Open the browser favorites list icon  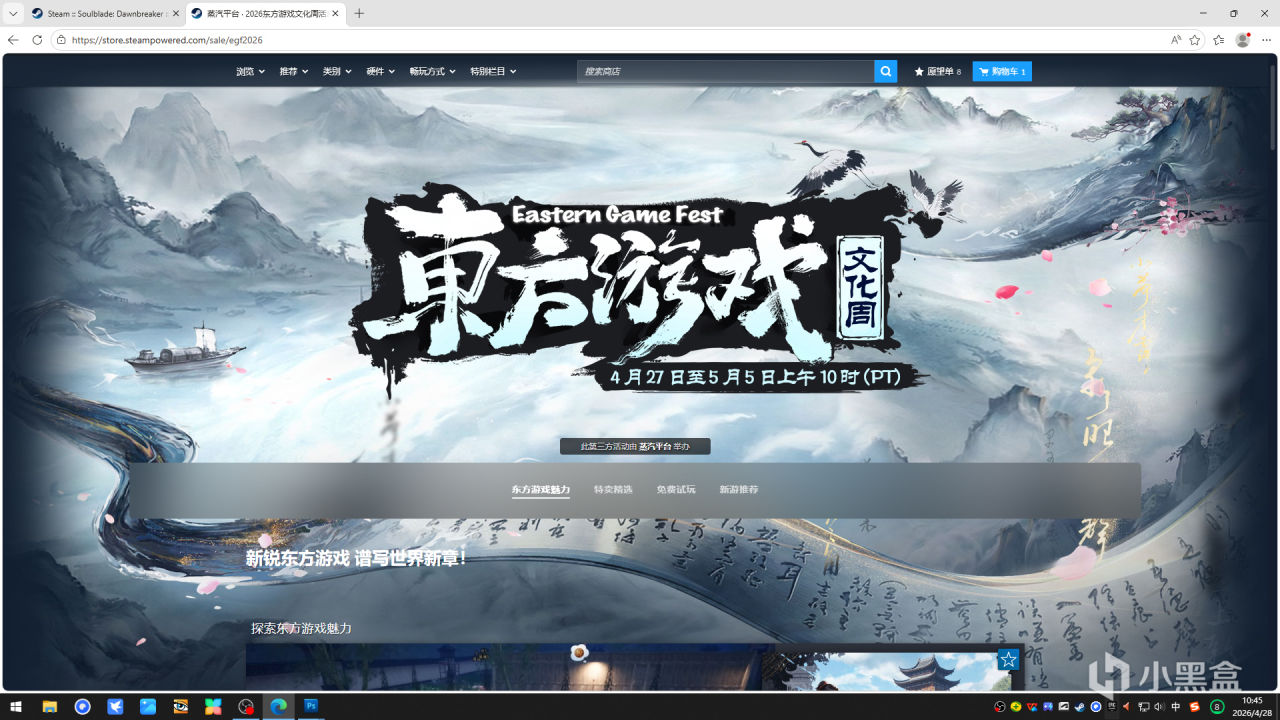[x=1218, y=40]
